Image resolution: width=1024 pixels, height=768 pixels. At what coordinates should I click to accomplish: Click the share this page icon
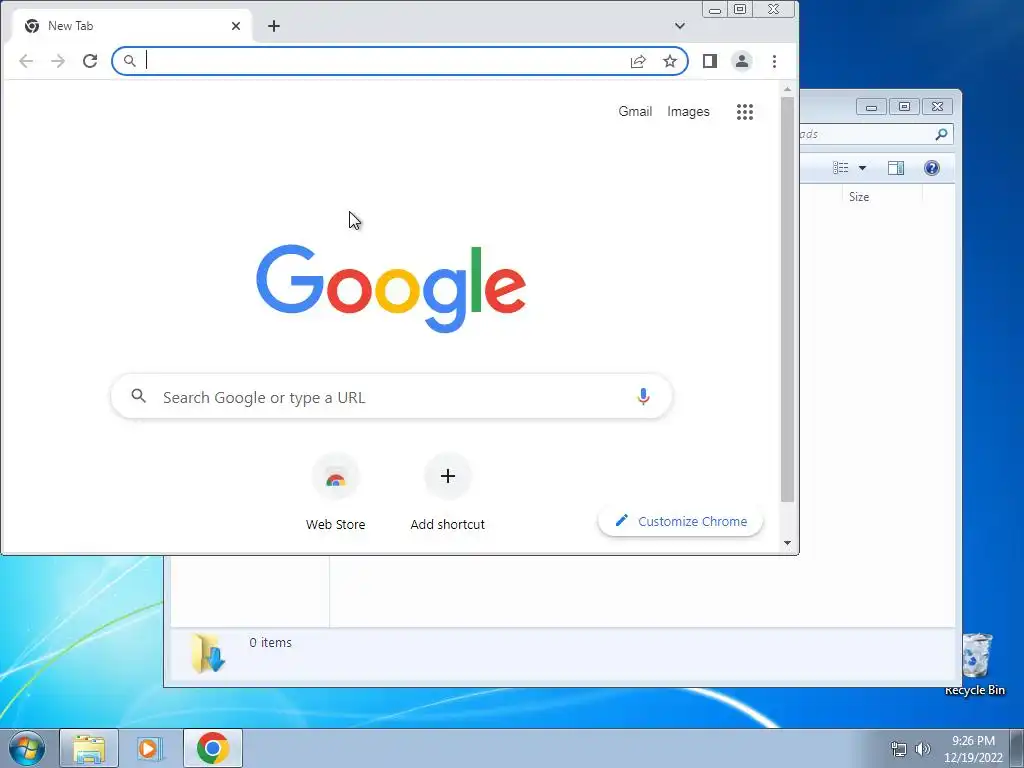pos(638,61)
